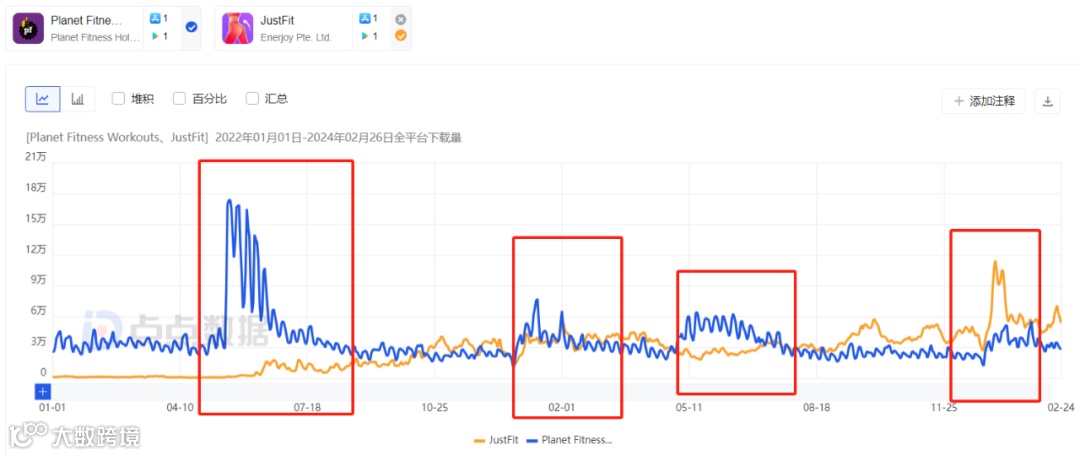
Task: Click the blue plus button below chart
Action: point(43,392)
